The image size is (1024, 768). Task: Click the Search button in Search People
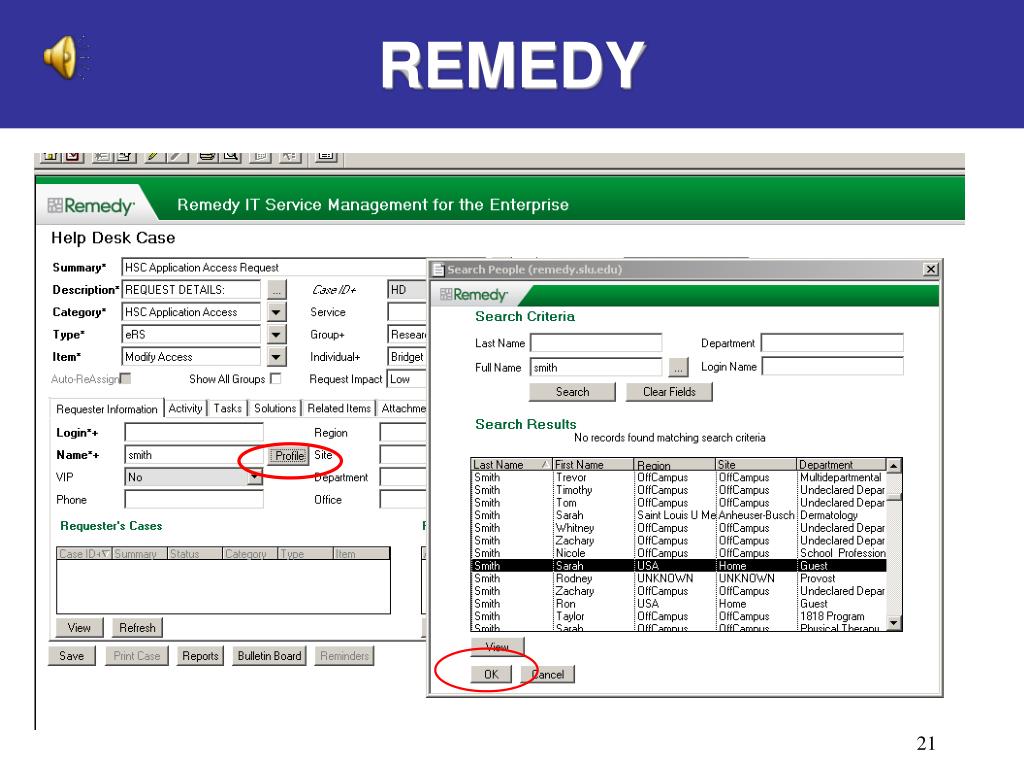pos(572,392)
